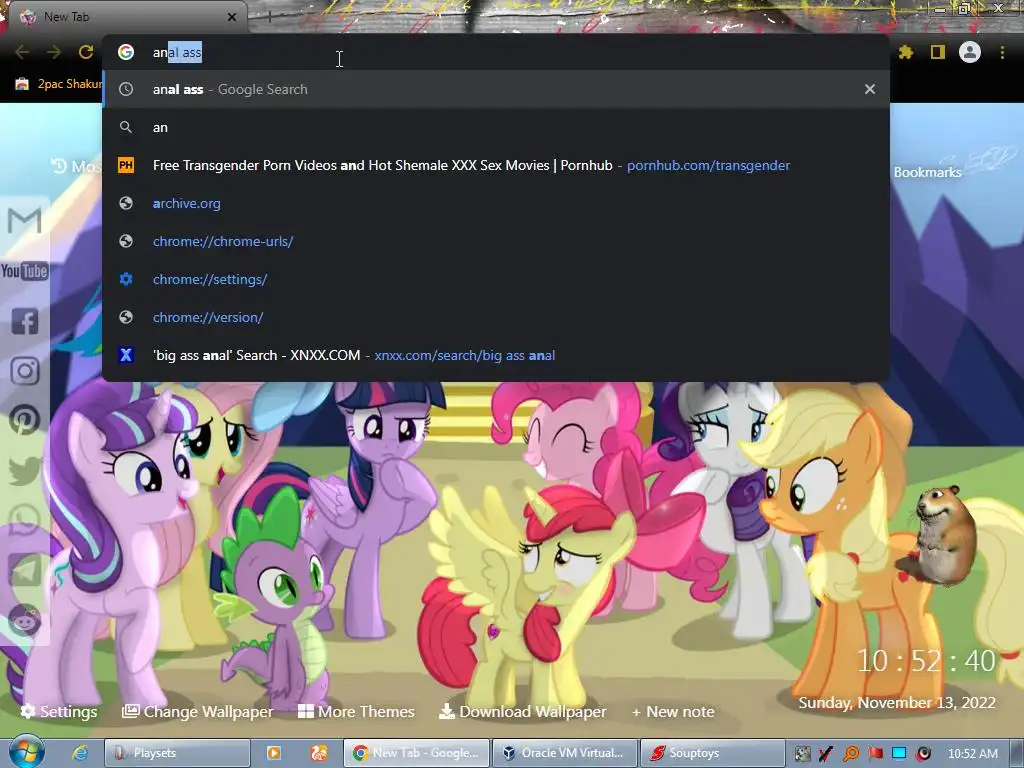Choose the archive.org suggestion

tap(496, 203)
